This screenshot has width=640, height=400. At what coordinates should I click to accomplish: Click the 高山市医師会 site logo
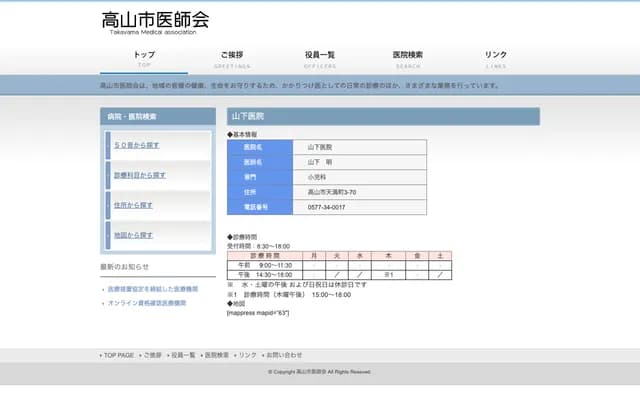click(155, 21)
